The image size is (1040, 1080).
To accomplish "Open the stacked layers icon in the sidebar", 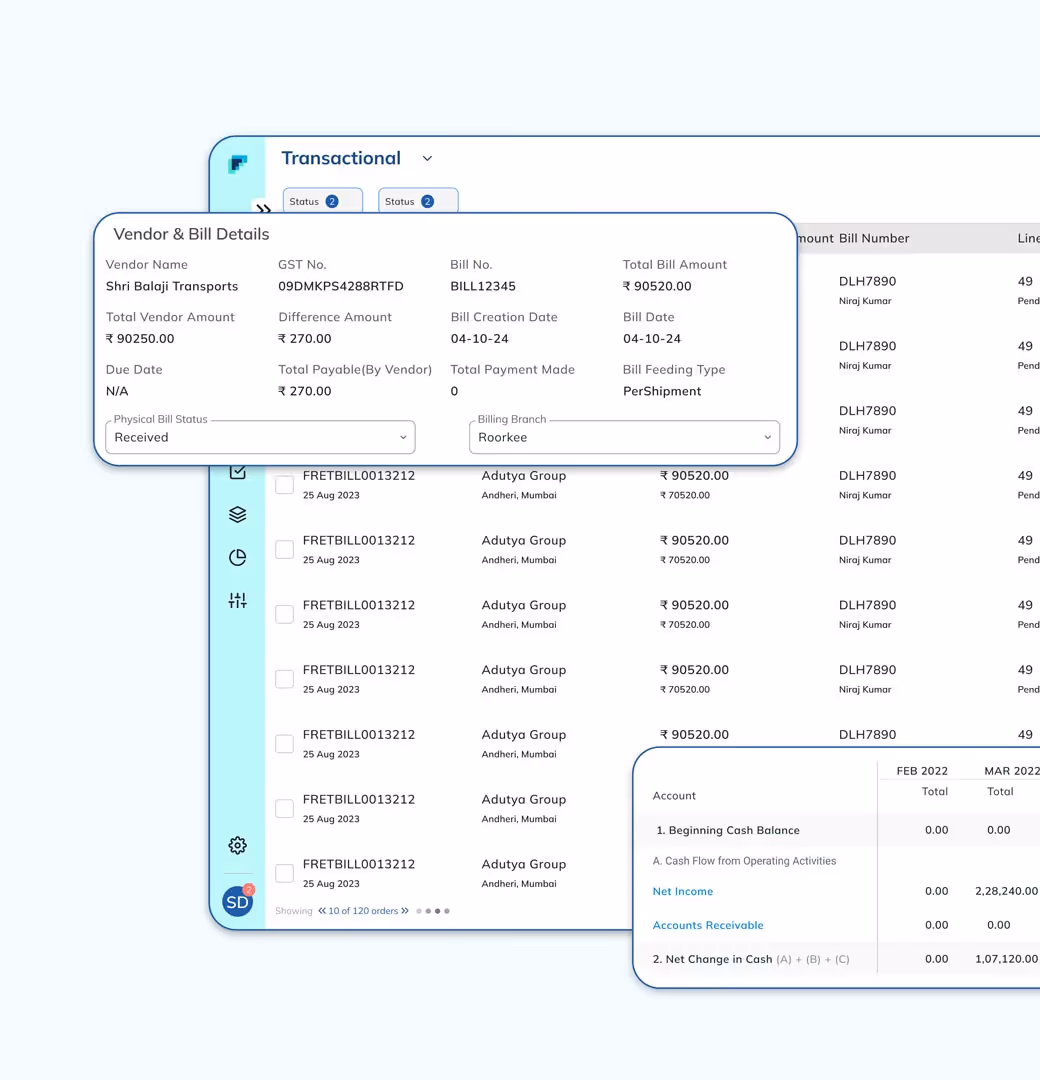I will pyautogui.click(x=238, y=515).
